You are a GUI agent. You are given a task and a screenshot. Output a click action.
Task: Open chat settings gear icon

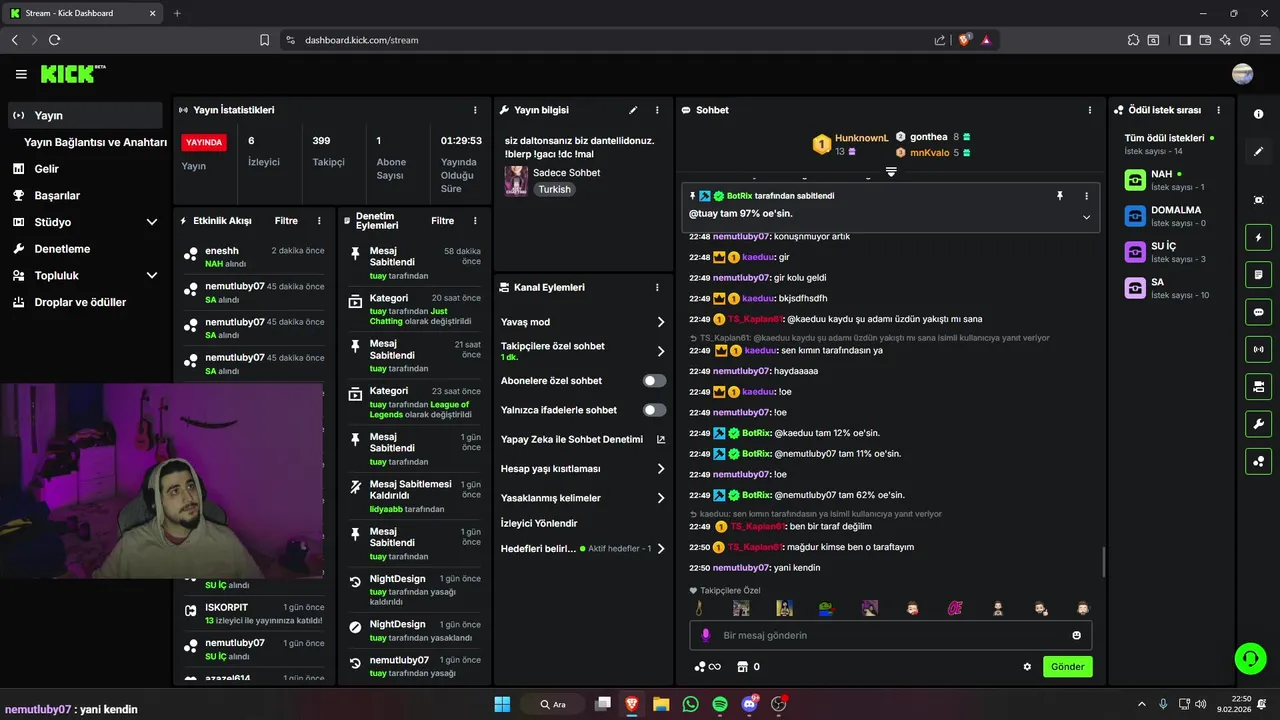click(x=1027, y=667)
